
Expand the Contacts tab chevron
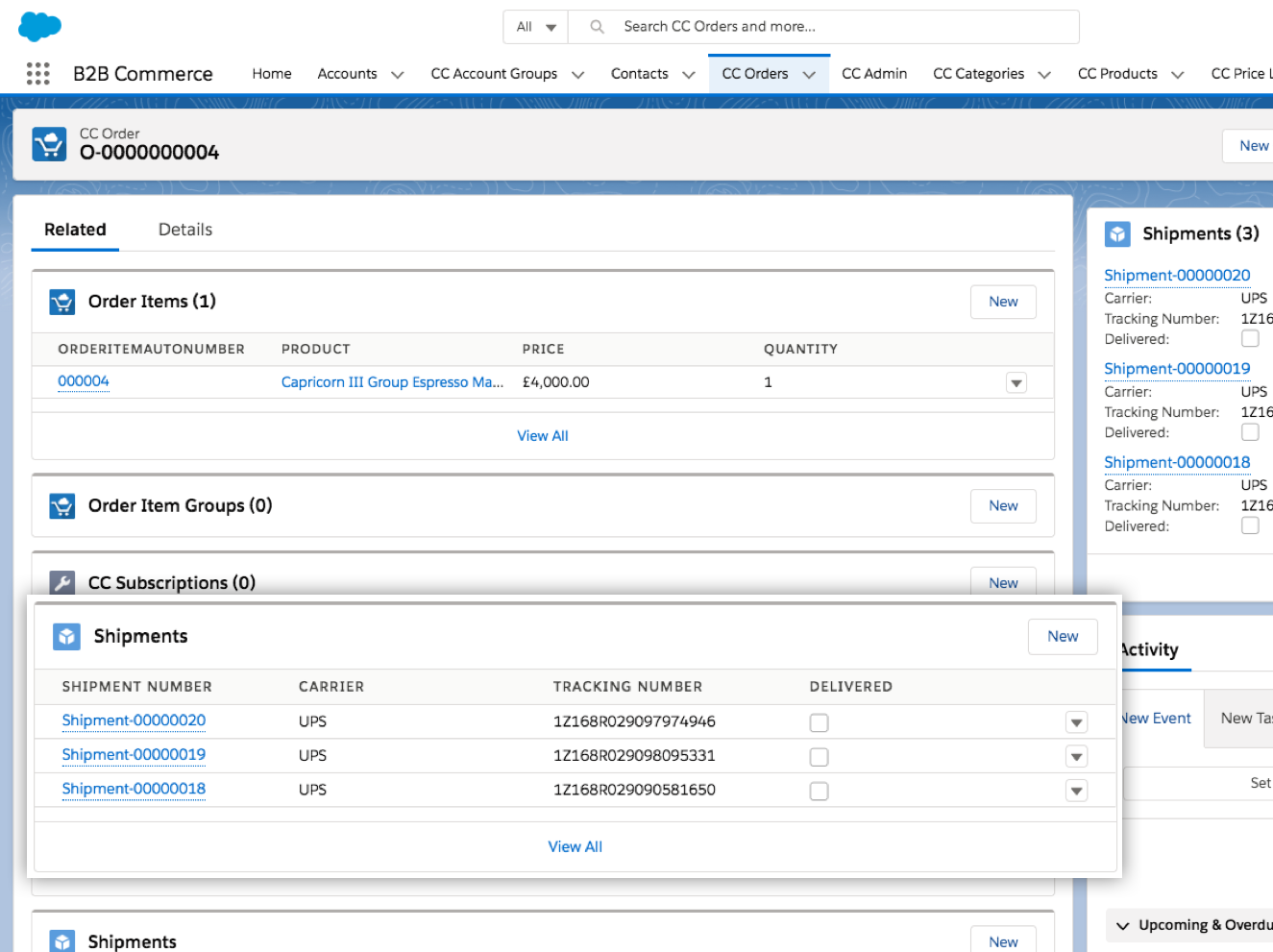point(689,75)
